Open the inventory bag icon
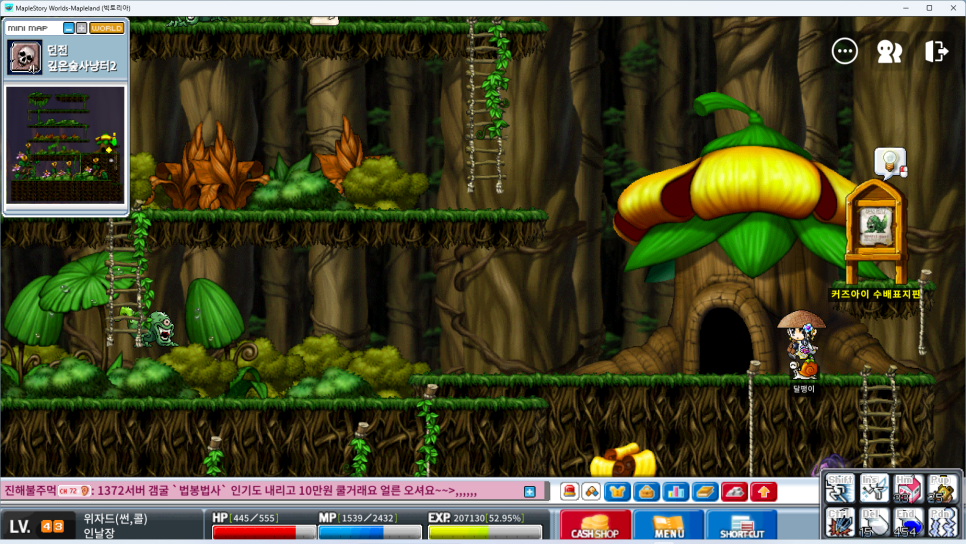Image resolution: width=966 pixels, height=544 pixels. [646, 492]
